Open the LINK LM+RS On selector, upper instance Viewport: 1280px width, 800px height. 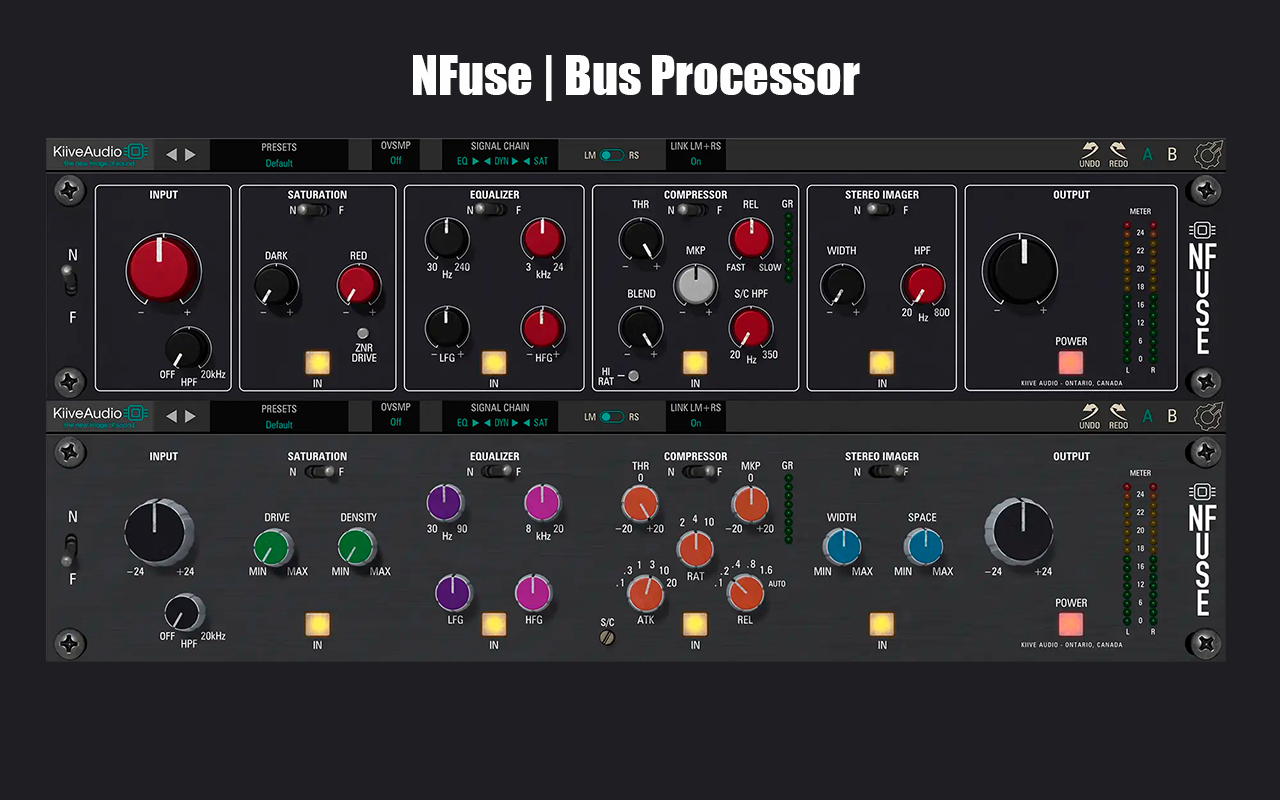point(695,155)
